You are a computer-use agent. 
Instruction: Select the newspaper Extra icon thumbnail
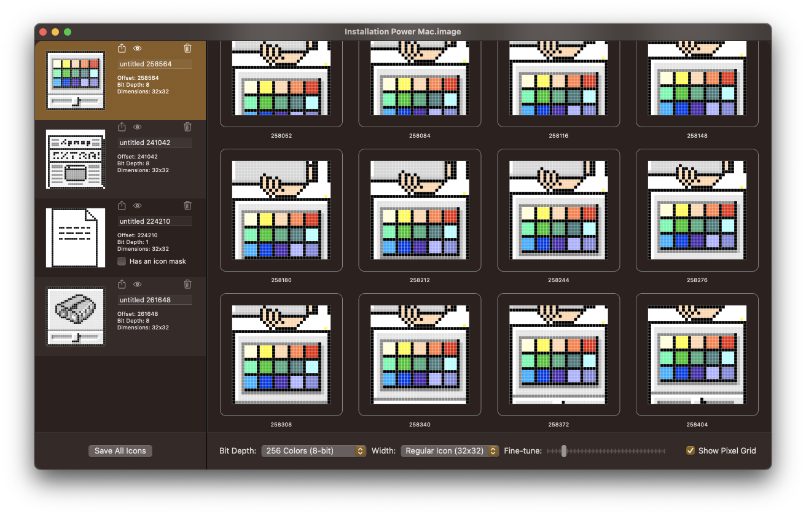click(x=76, y=159)
